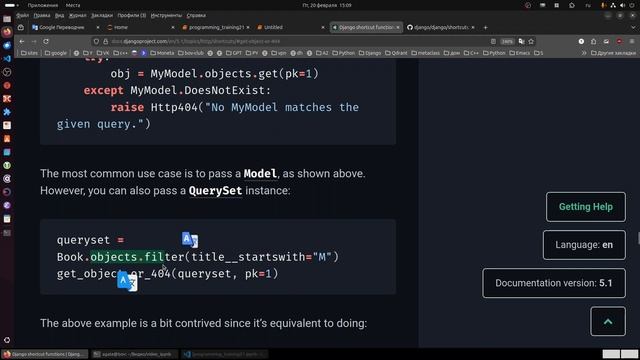The width and height of the screenshot is (640, 360).
Task: Open the Файл menu
Action: tap(22, 16)
